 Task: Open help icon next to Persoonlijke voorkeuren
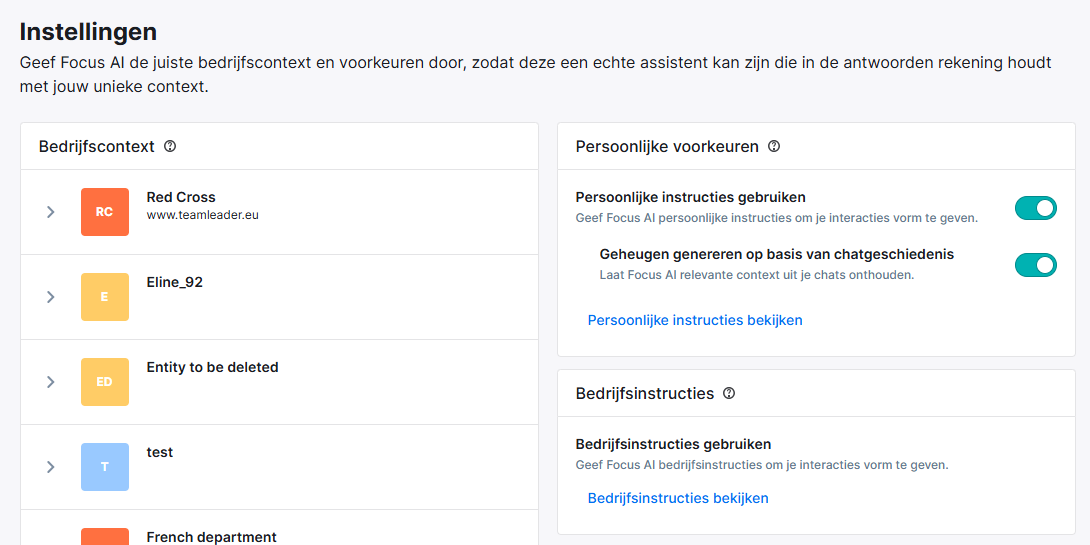[774, 147]
